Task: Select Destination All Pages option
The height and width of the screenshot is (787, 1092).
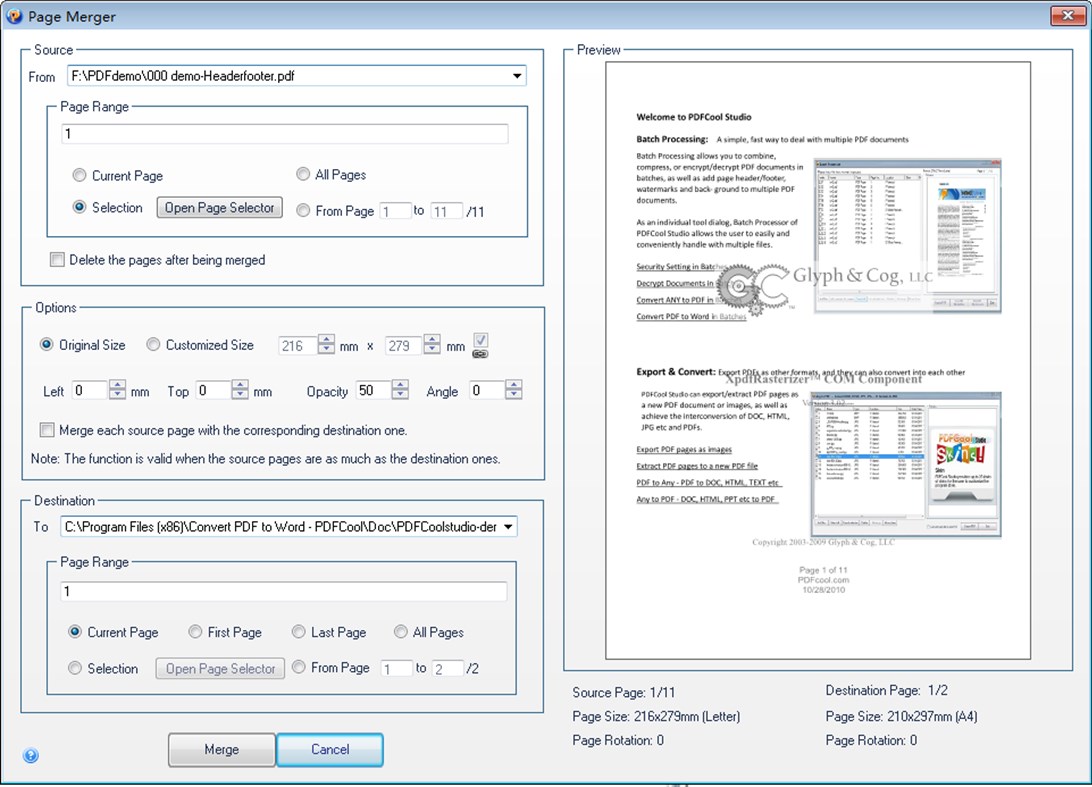Action: 400,632
